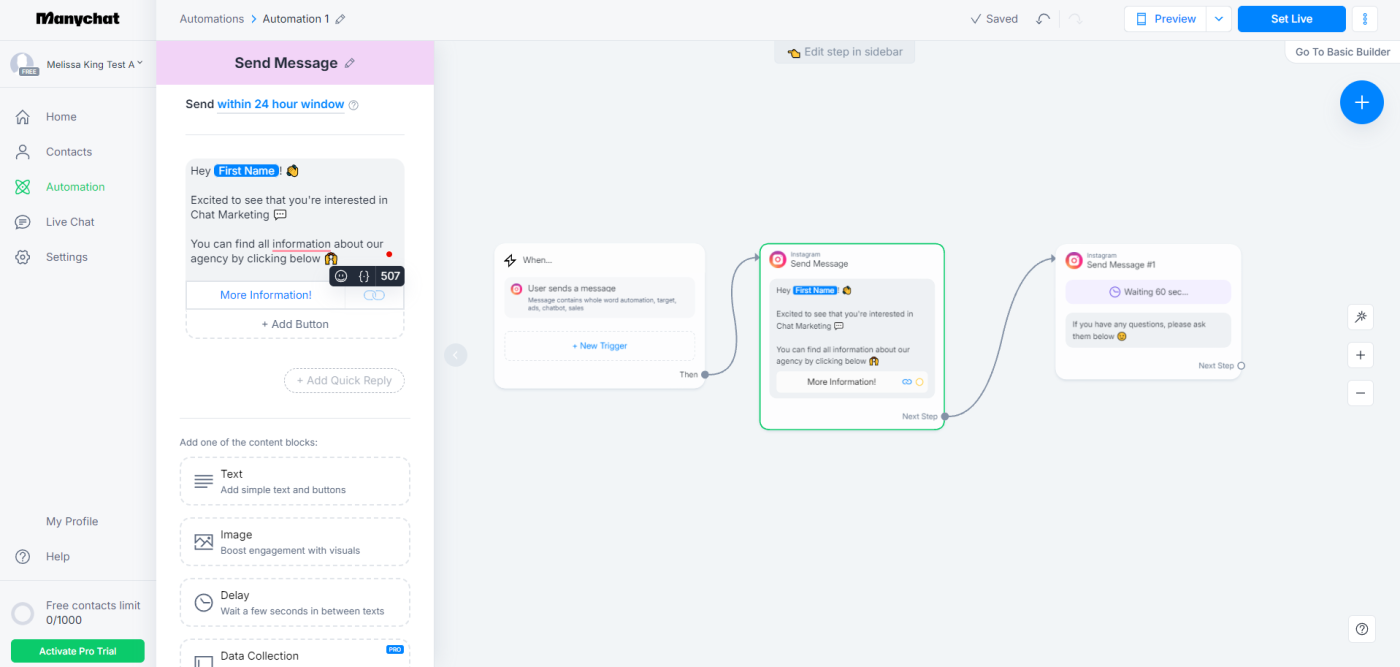Open the emoji picker in the message editor
1400x667 pixels.
click(x=341, y=276)
